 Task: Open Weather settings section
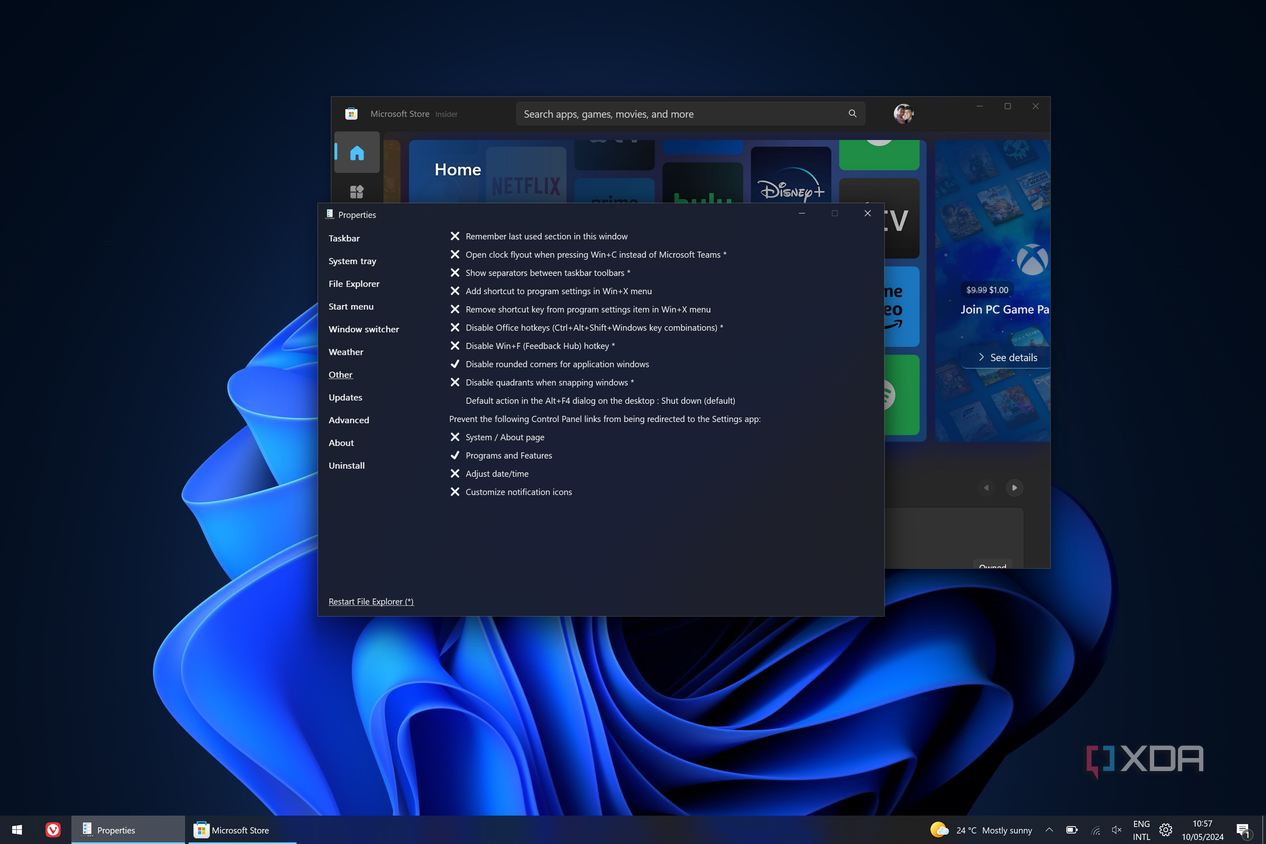[346, 352]
